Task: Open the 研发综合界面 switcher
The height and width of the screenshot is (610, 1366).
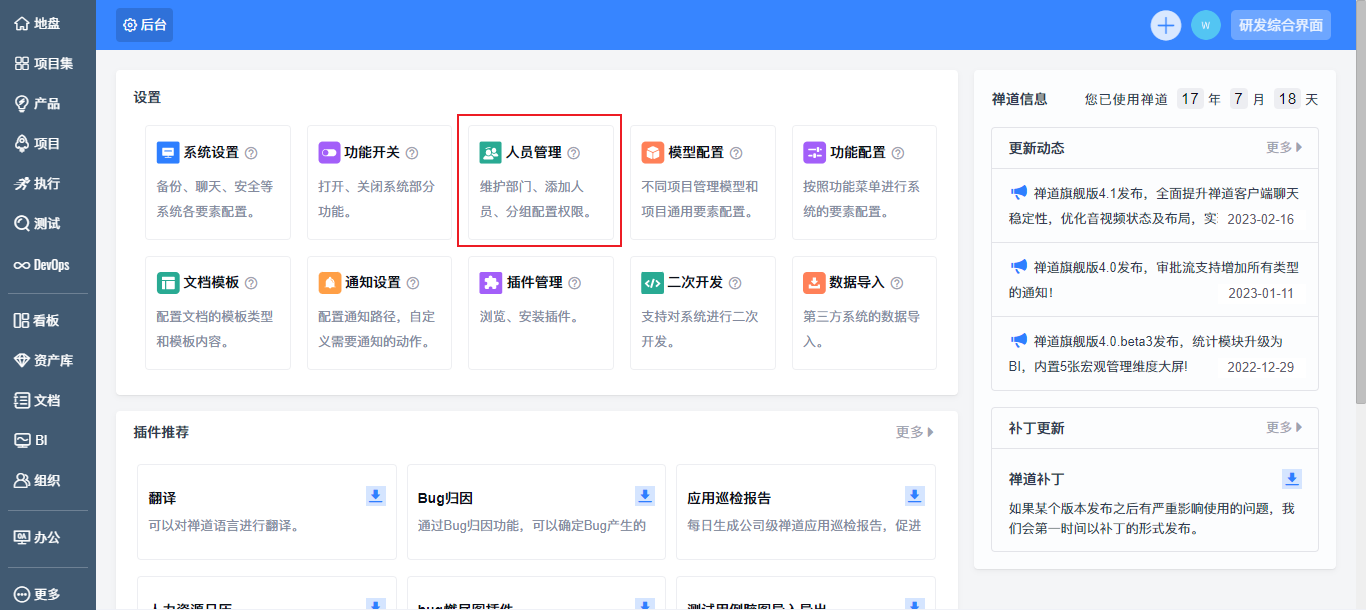Action: (1281, 25)
